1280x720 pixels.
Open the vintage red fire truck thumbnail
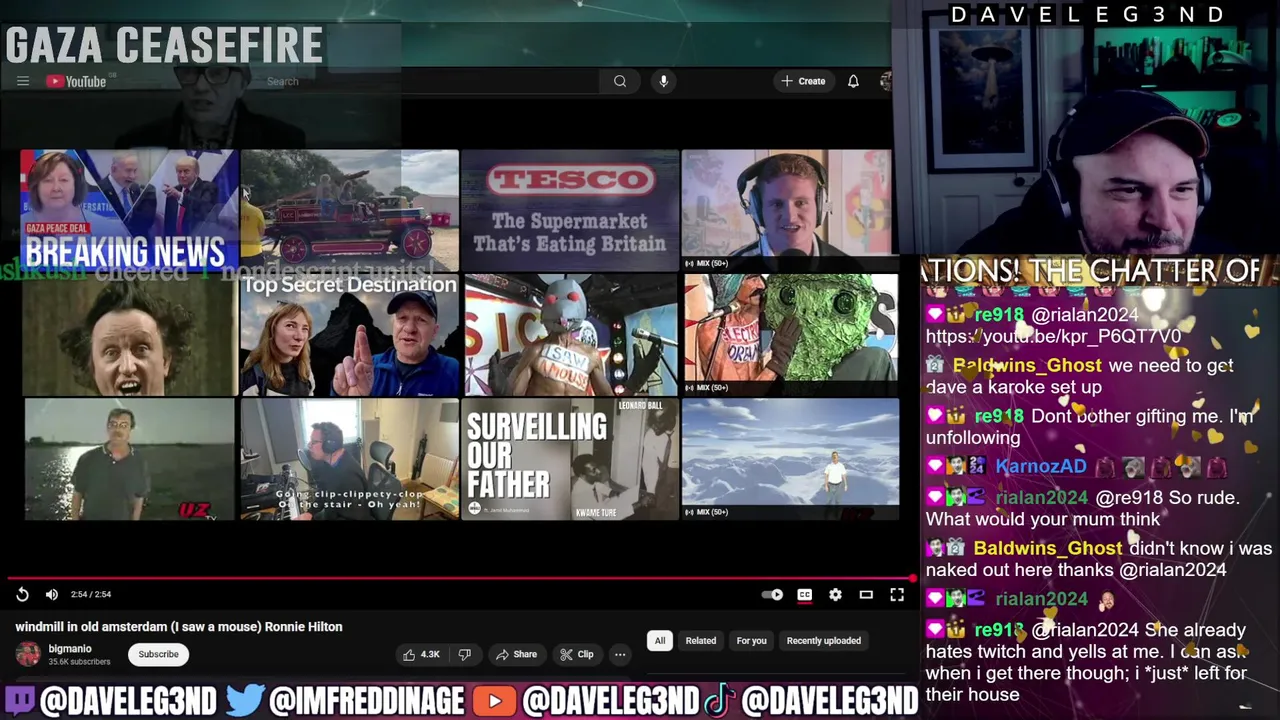pyautogui.click(x=349, y=210)
